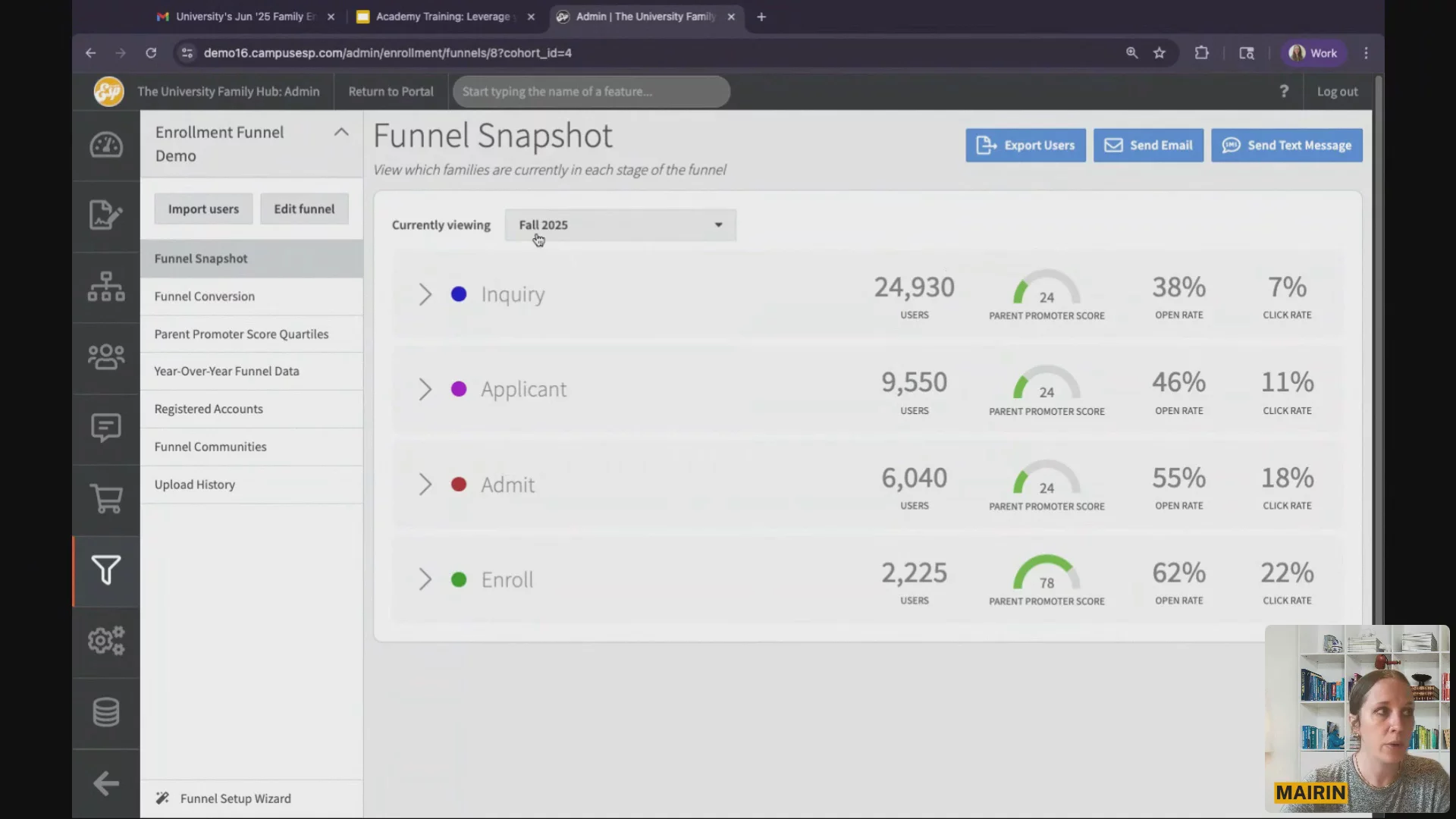Click the help question mark icon
This screenshot has width=1456, height=819.
[x=1284, y=92]
